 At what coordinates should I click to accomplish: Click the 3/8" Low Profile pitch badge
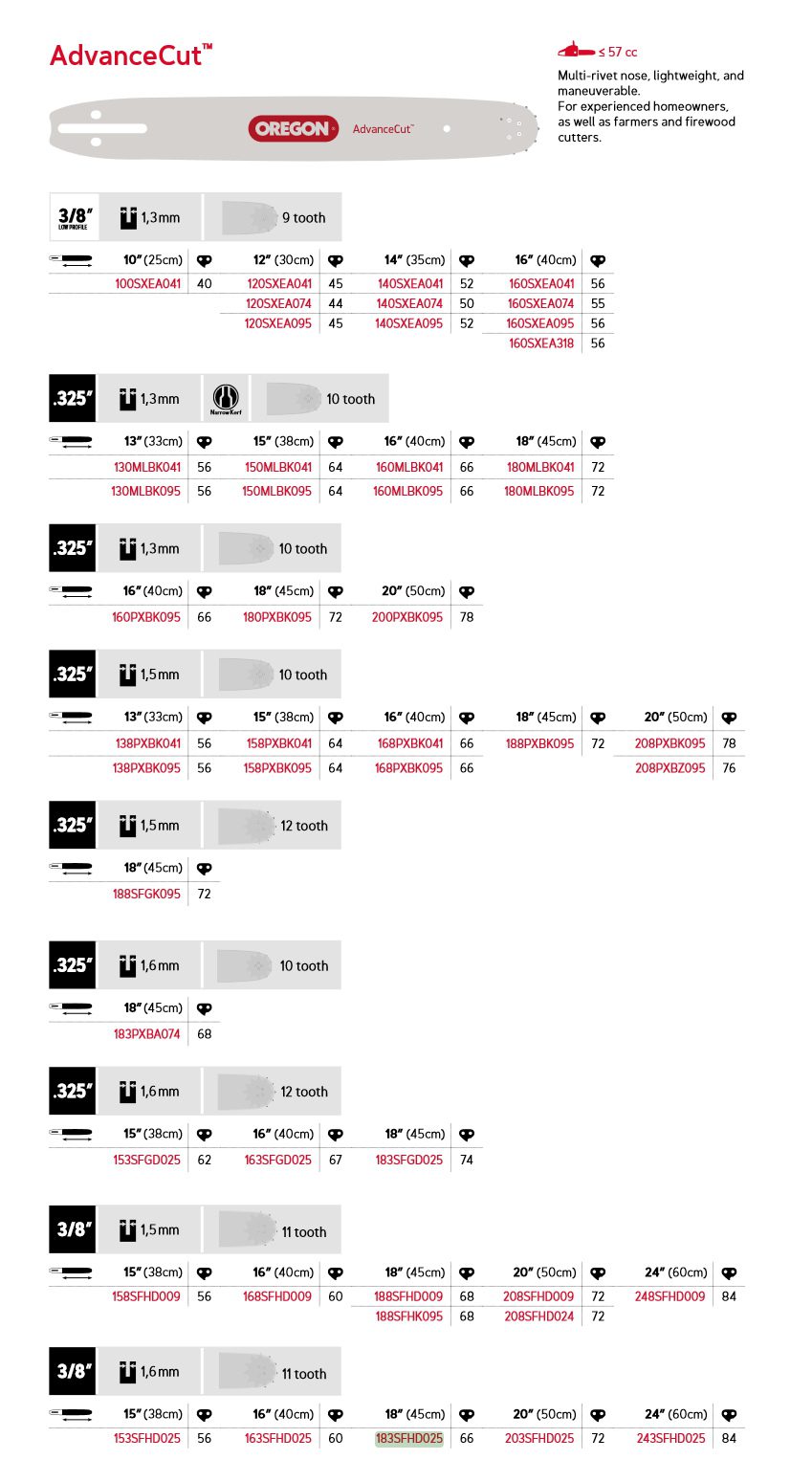coord(74,218)
